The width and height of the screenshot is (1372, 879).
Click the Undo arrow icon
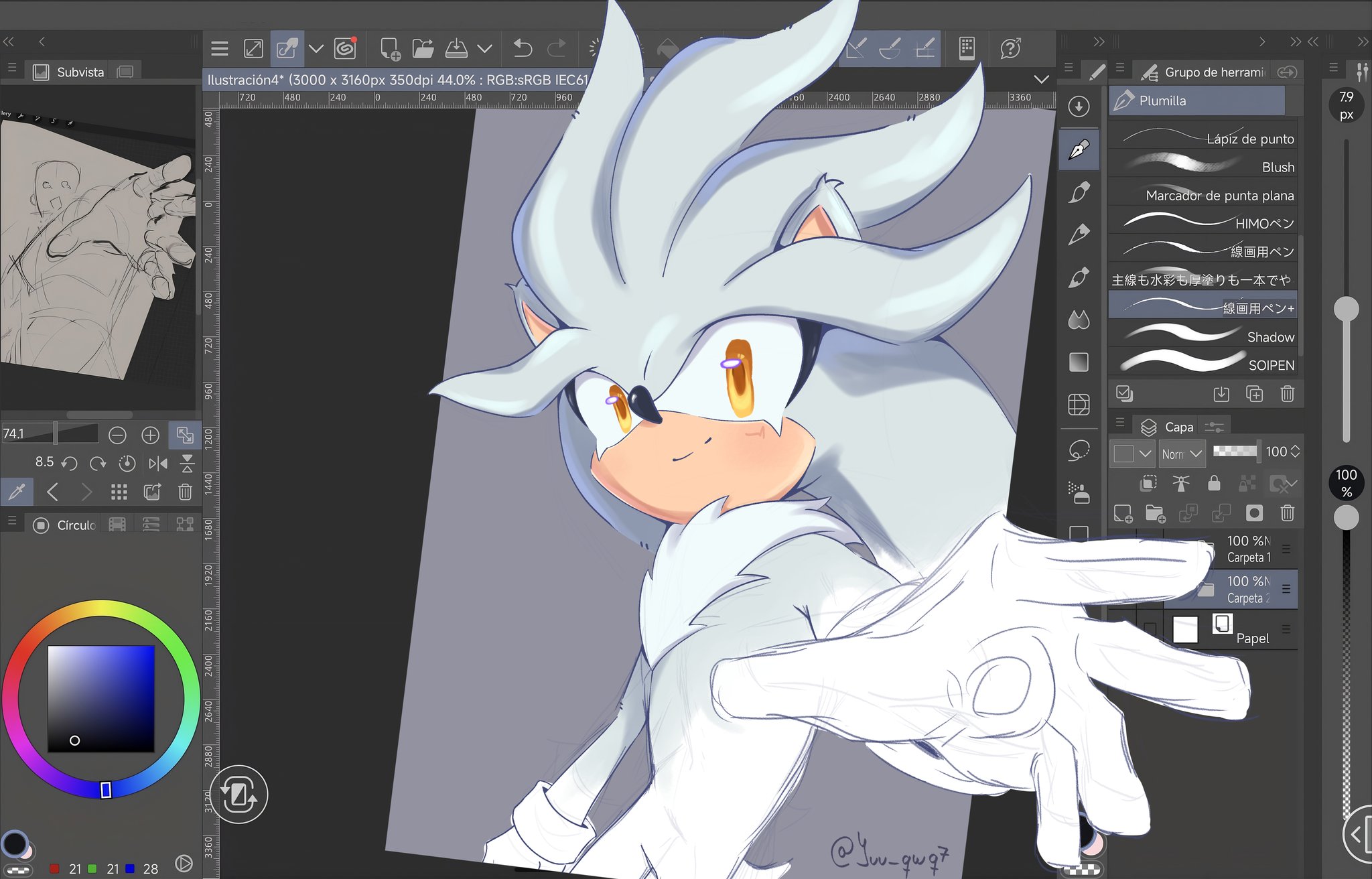coord(523,48)
